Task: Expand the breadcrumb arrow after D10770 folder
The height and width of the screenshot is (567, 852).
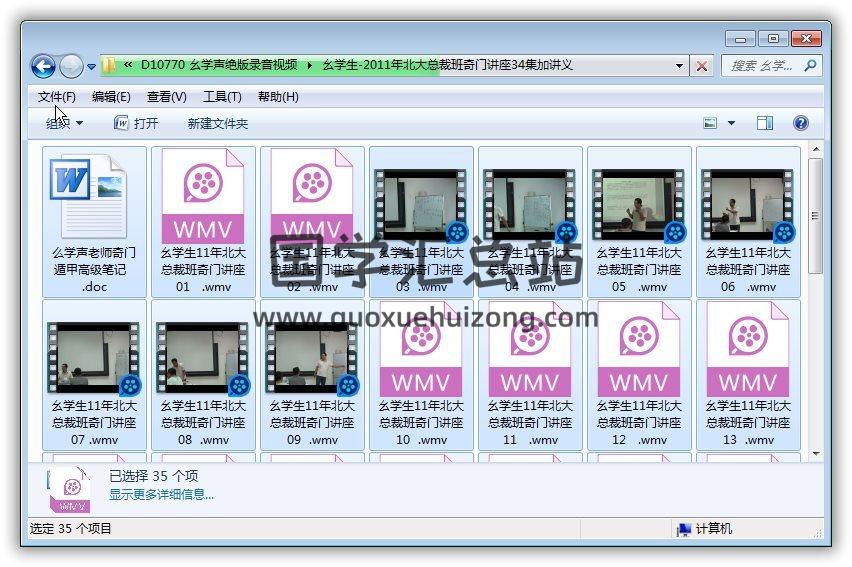Action: pos(310,66)
